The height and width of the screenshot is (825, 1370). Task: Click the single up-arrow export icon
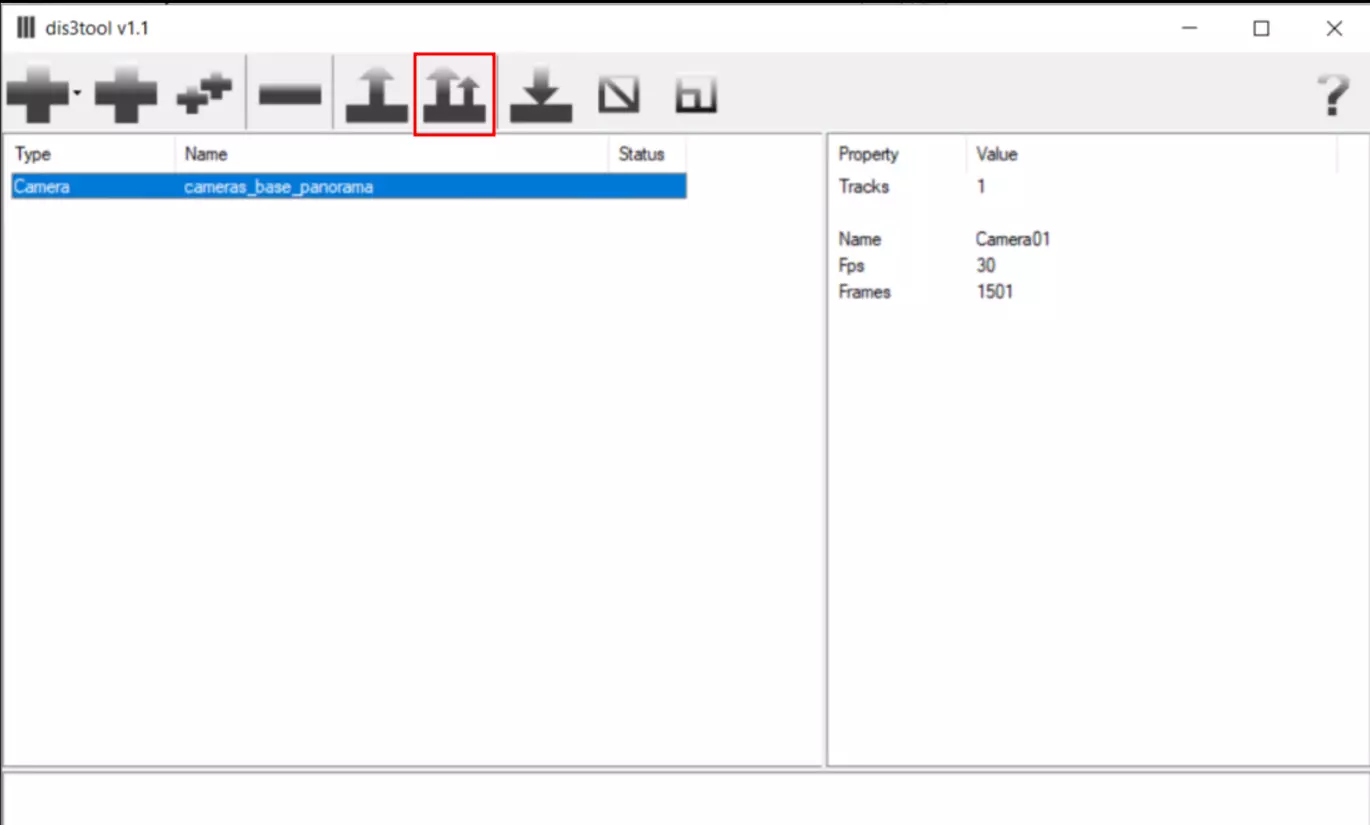376,95
